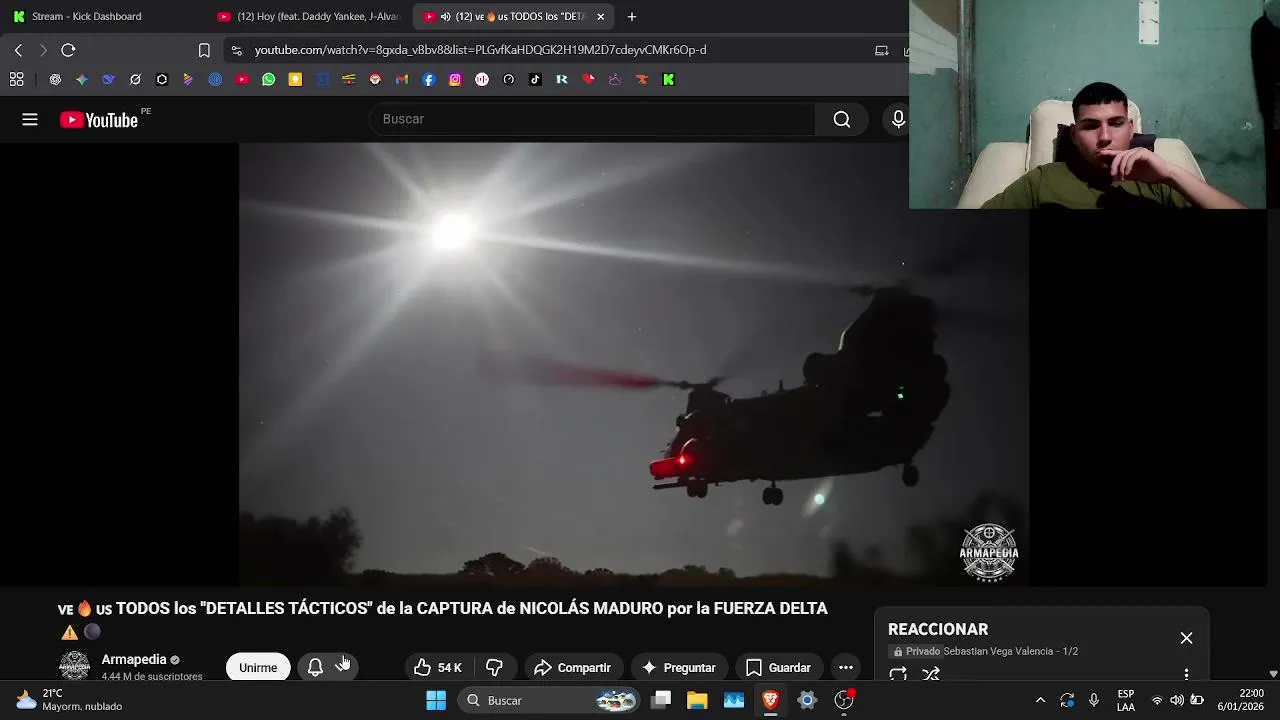
Task: Open the site settings icon next to the URL
Action: [x=236, y=50]
